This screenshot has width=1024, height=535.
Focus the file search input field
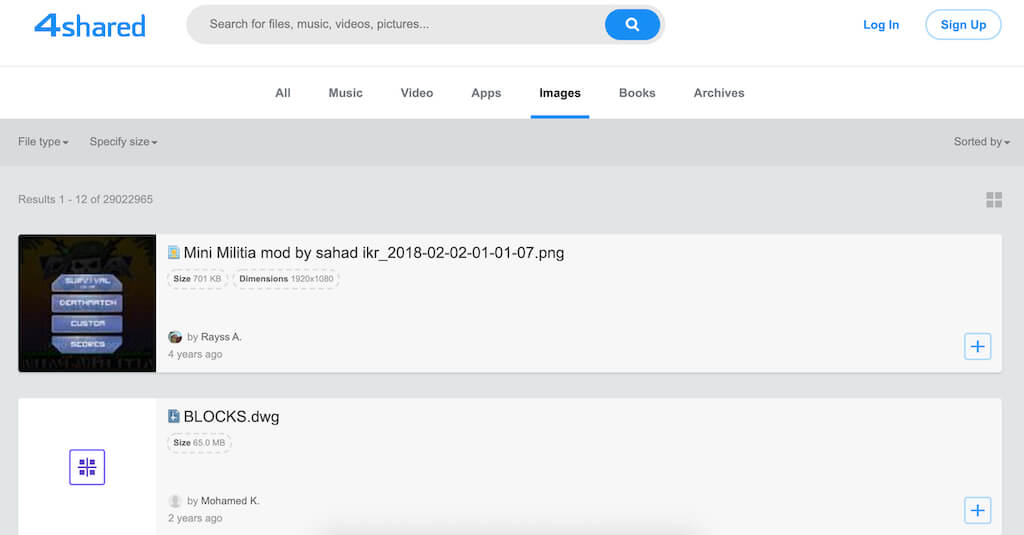coord(400,24)
